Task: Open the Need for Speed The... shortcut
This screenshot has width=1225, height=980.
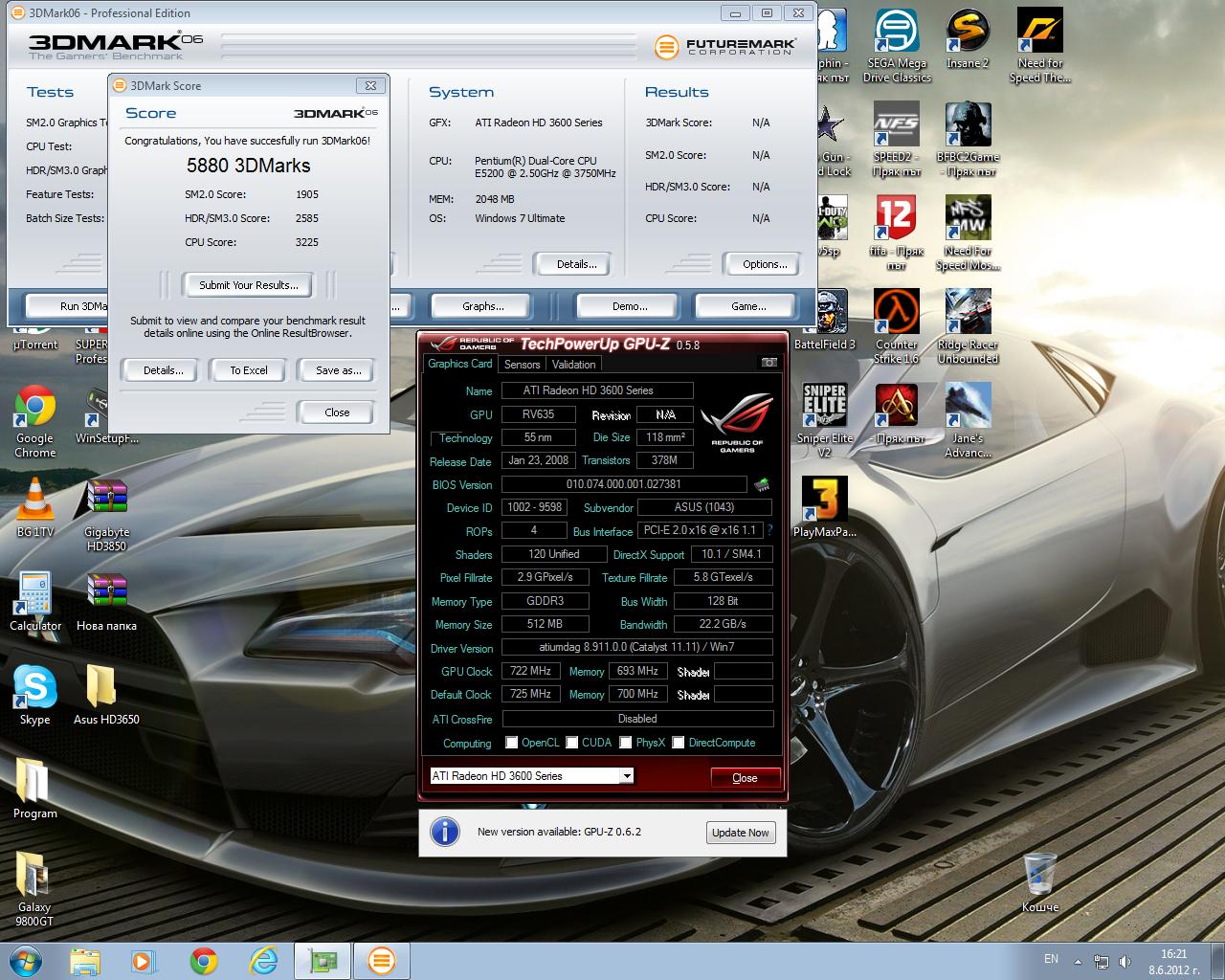Action: pyautogui.click(x=1040, y=46)
